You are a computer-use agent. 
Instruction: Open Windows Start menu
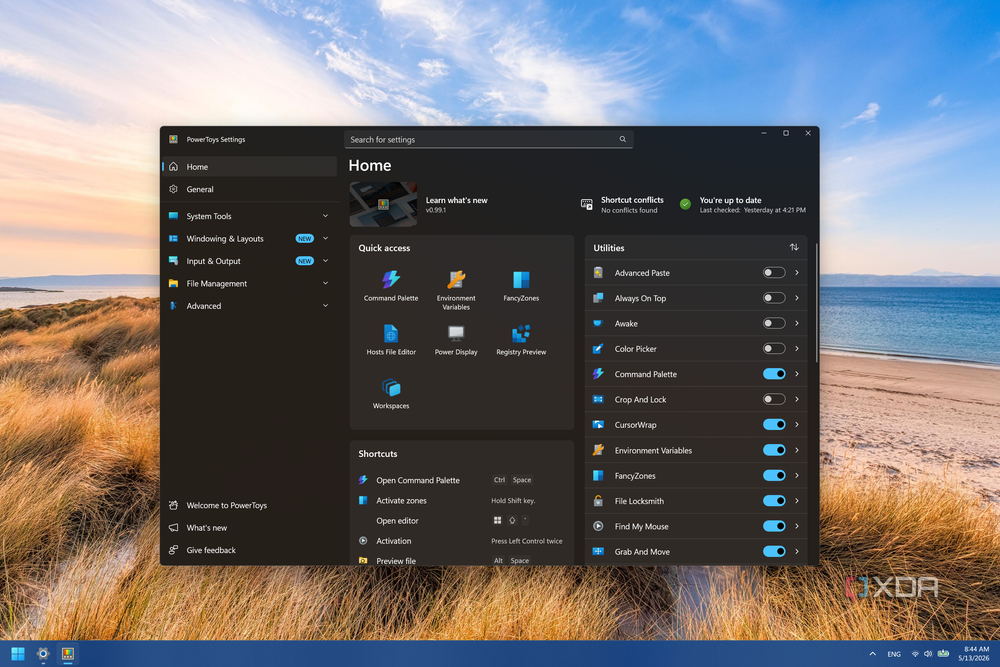18,654
